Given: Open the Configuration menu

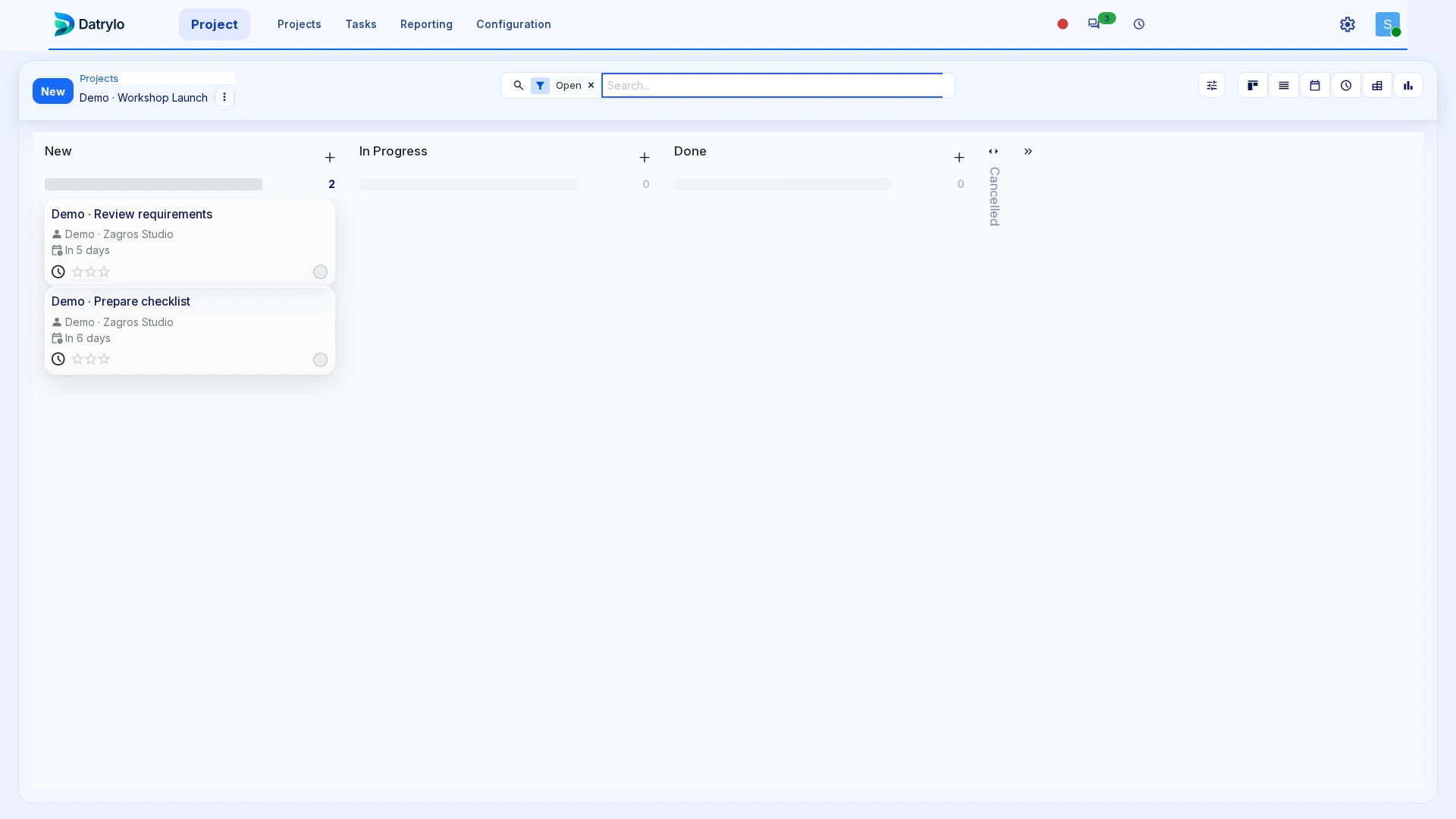Looking at the screenshot, I should pos(513,24).
